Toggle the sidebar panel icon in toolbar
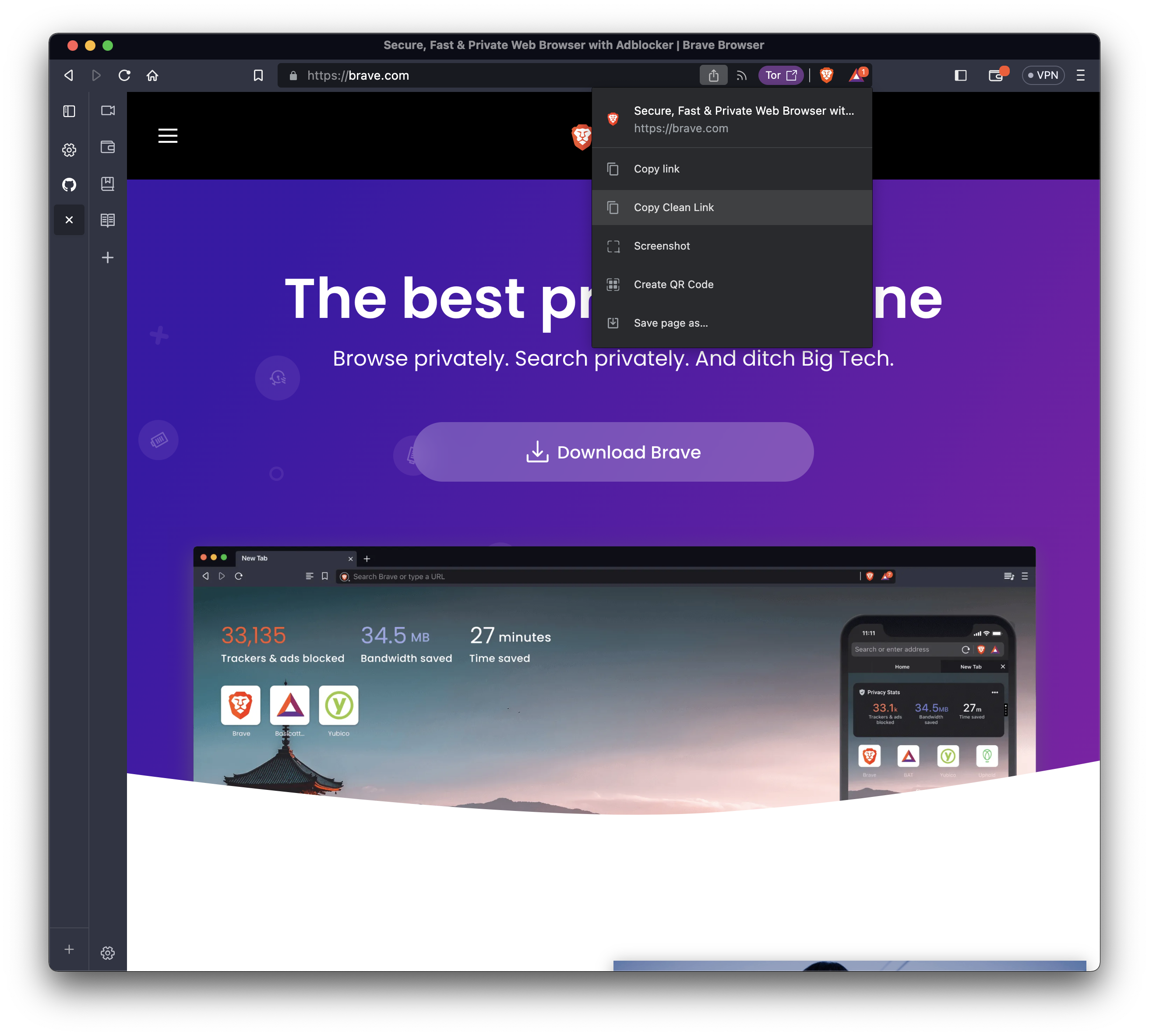The height and width of the screenshot is (1036, 1149). 961,75
